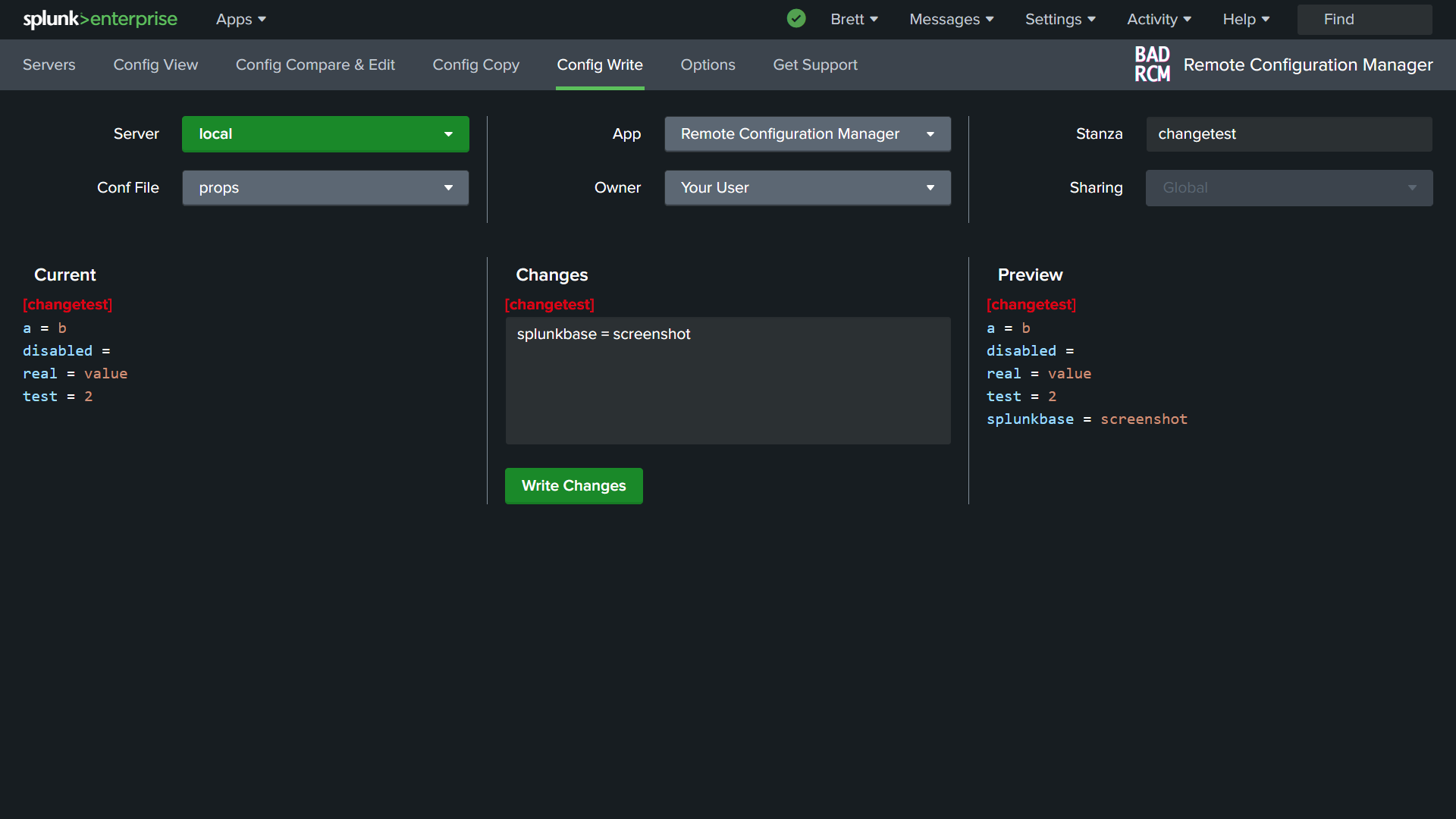
Task: Open the Options tab
Action: (708, 64)
